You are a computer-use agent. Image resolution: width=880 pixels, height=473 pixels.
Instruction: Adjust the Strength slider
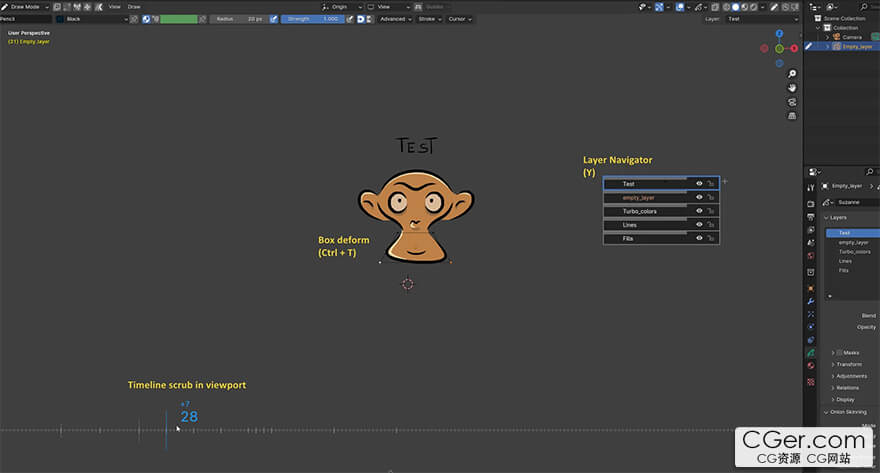[x=312, y=19]
